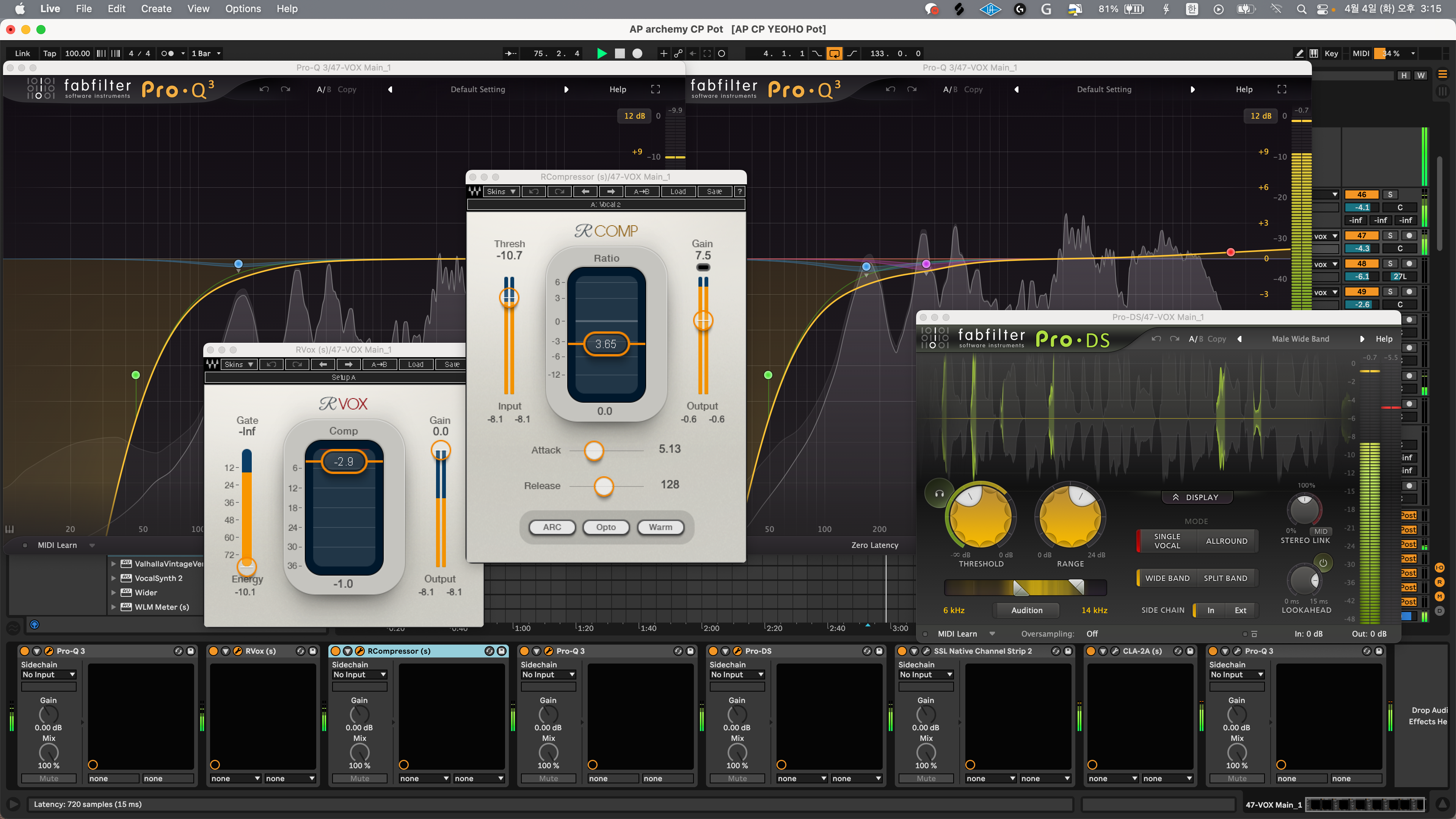Select Single Vocal mode in Pro-DS
Viewport: 1456px width, 819px height.
coord(1167,541)
